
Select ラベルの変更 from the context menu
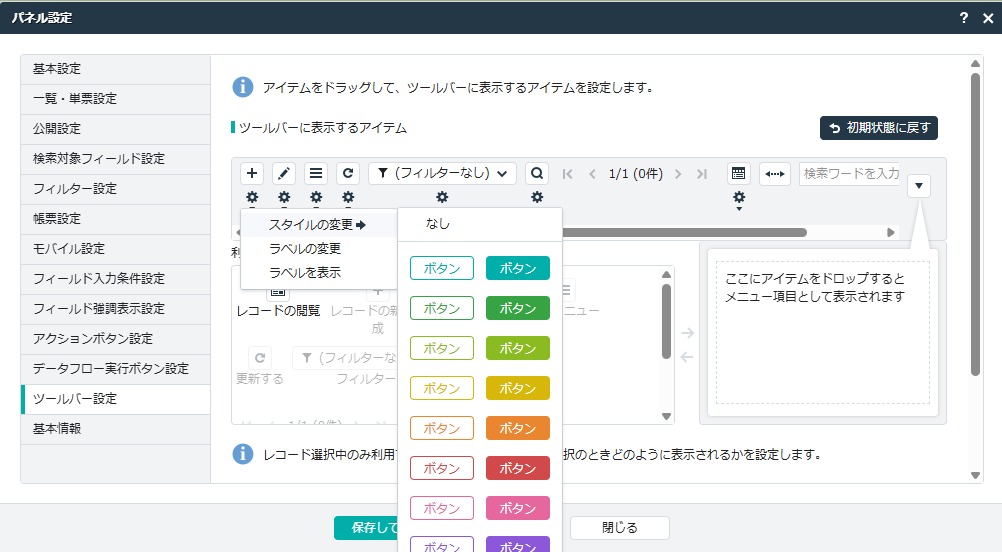pos(305,248)
